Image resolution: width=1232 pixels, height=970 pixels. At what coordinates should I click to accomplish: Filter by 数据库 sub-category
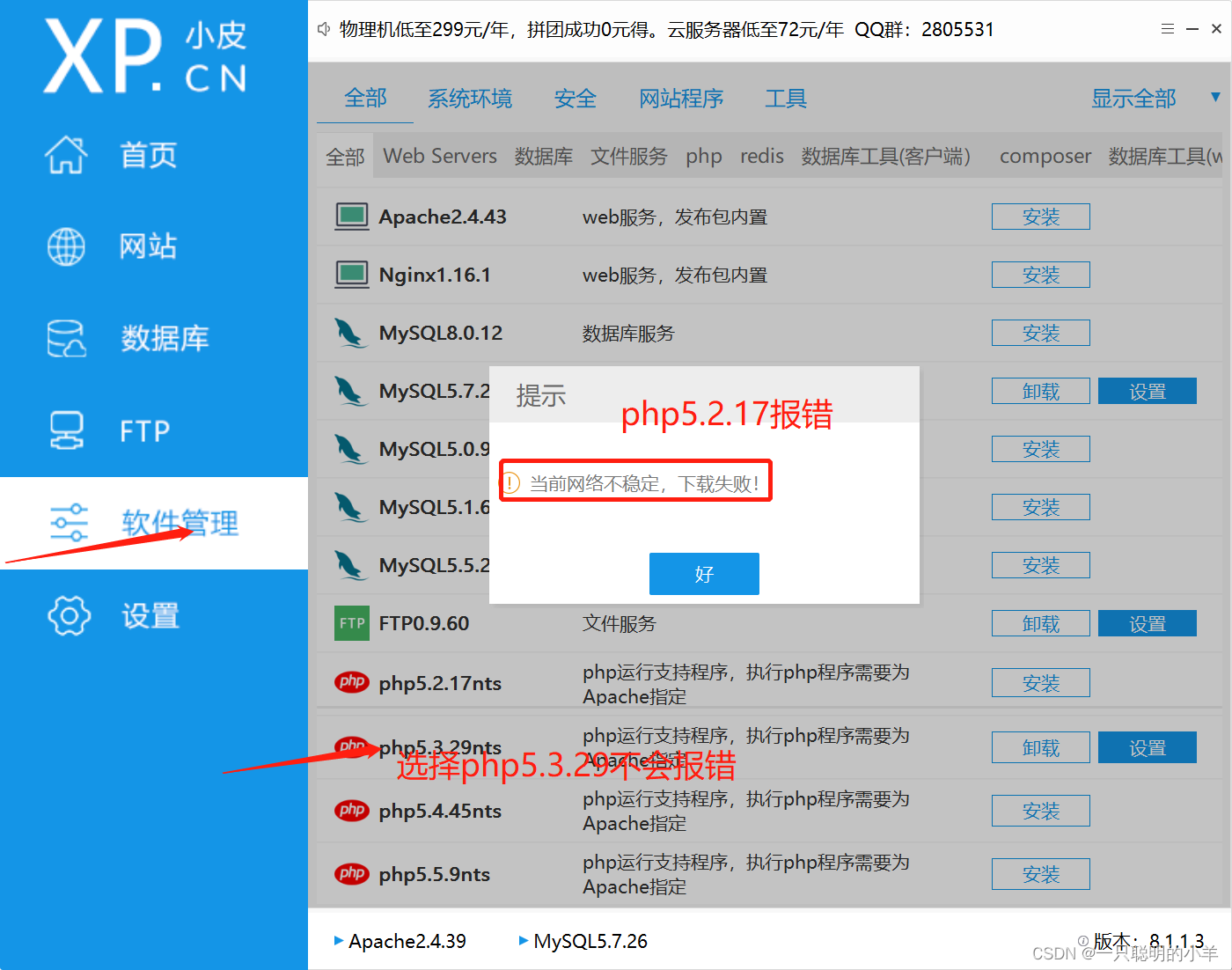(x=544, y=157)
